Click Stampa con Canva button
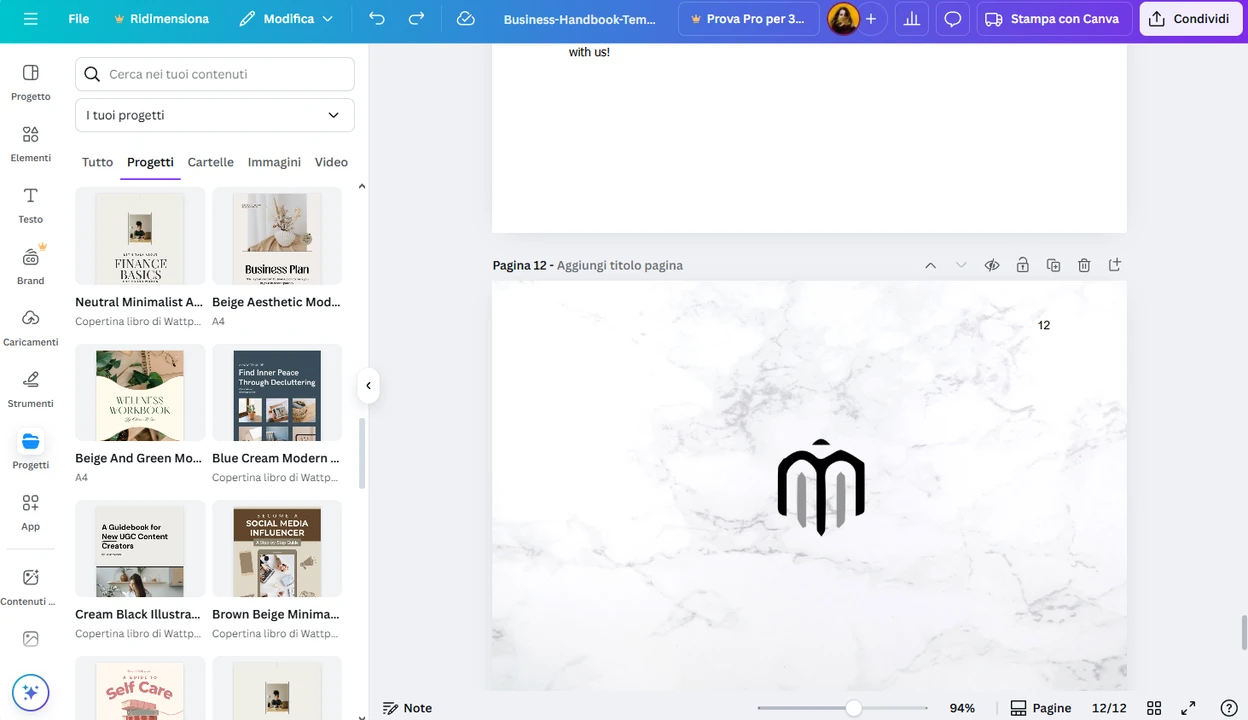1248x720 pixels. [1054, 19]
